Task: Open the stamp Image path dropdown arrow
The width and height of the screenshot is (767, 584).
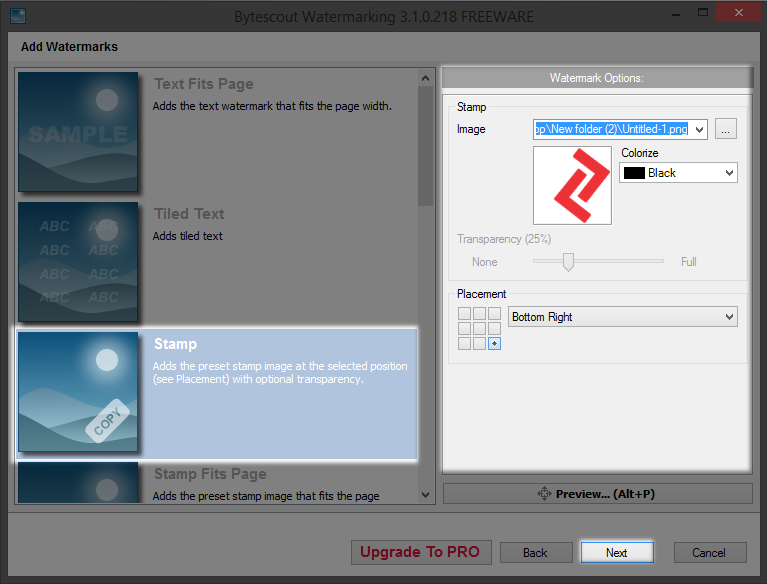Action: [x=698, y=129]
